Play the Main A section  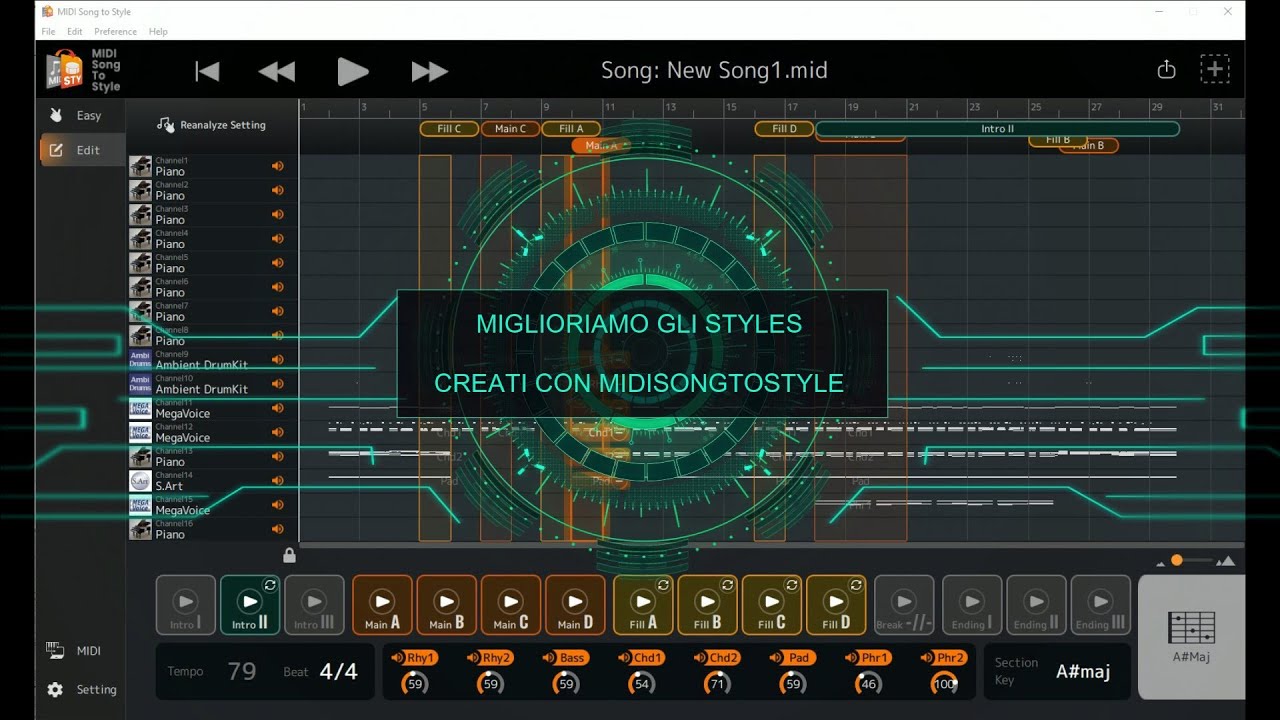click(382, 605)
